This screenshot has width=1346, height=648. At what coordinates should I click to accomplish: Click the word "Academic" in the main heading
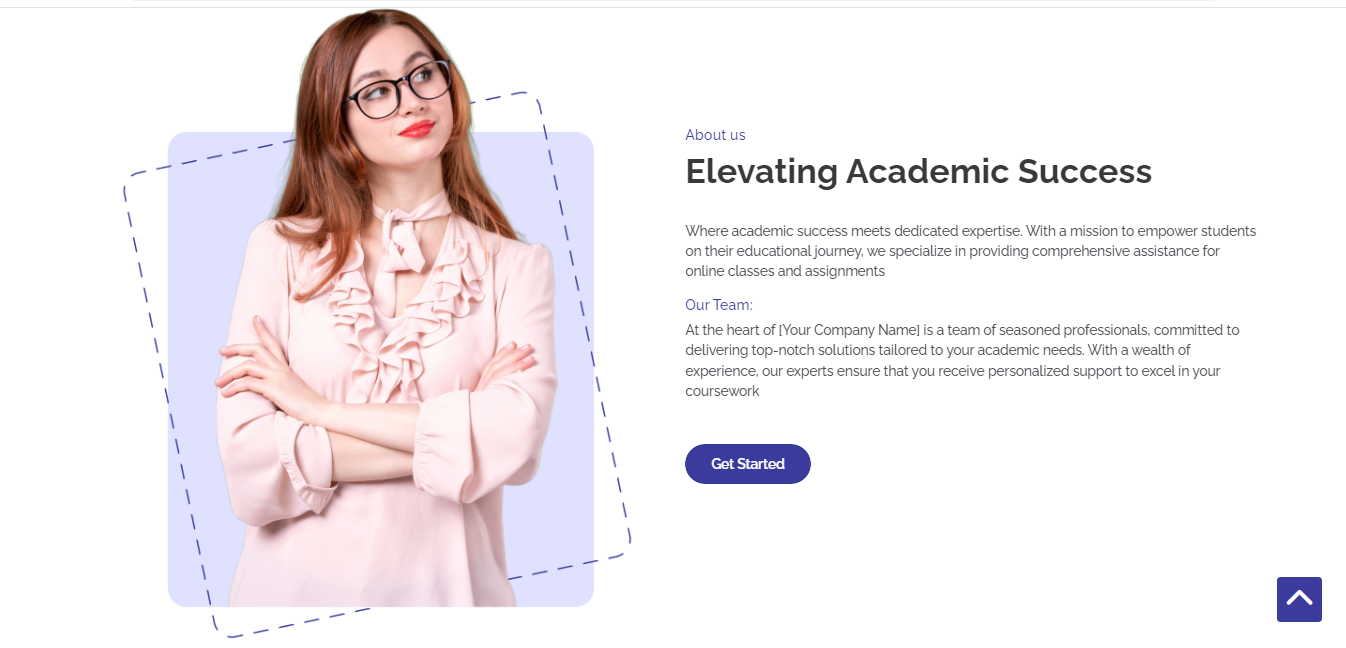click(927, 172)
